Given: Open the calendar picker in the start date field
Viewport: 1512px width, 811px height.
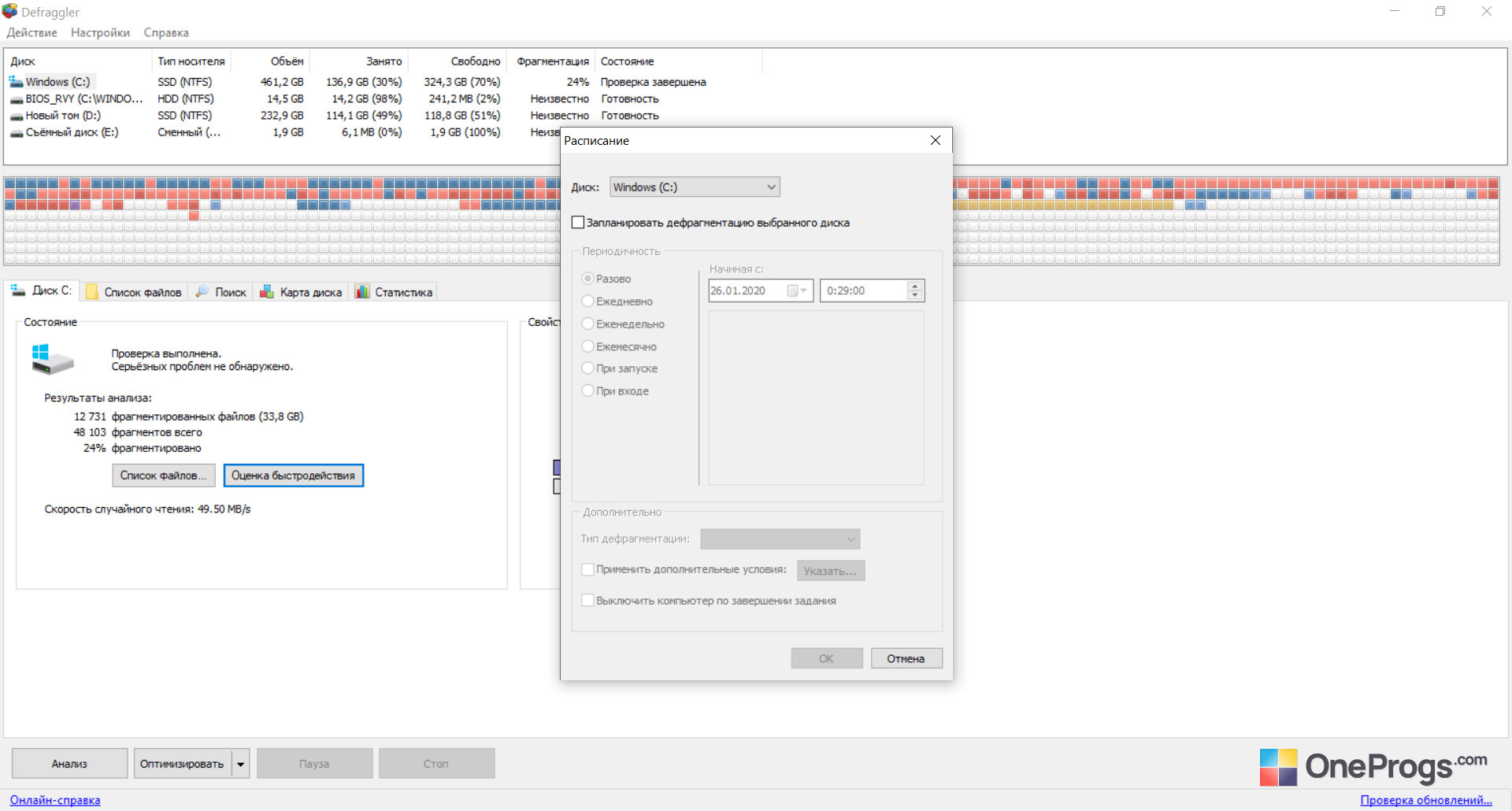Looking at the screenshot, I should (798, 291).
